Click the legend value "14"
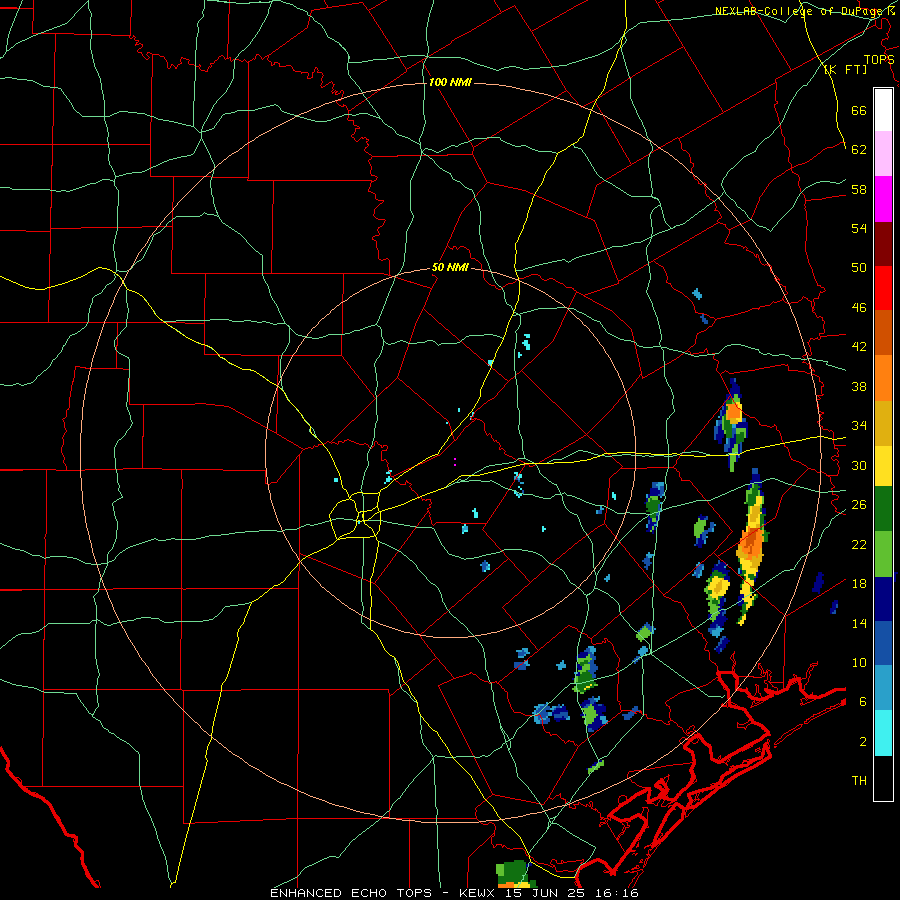The height and width of the screenshot is (900, 900). 859,623
